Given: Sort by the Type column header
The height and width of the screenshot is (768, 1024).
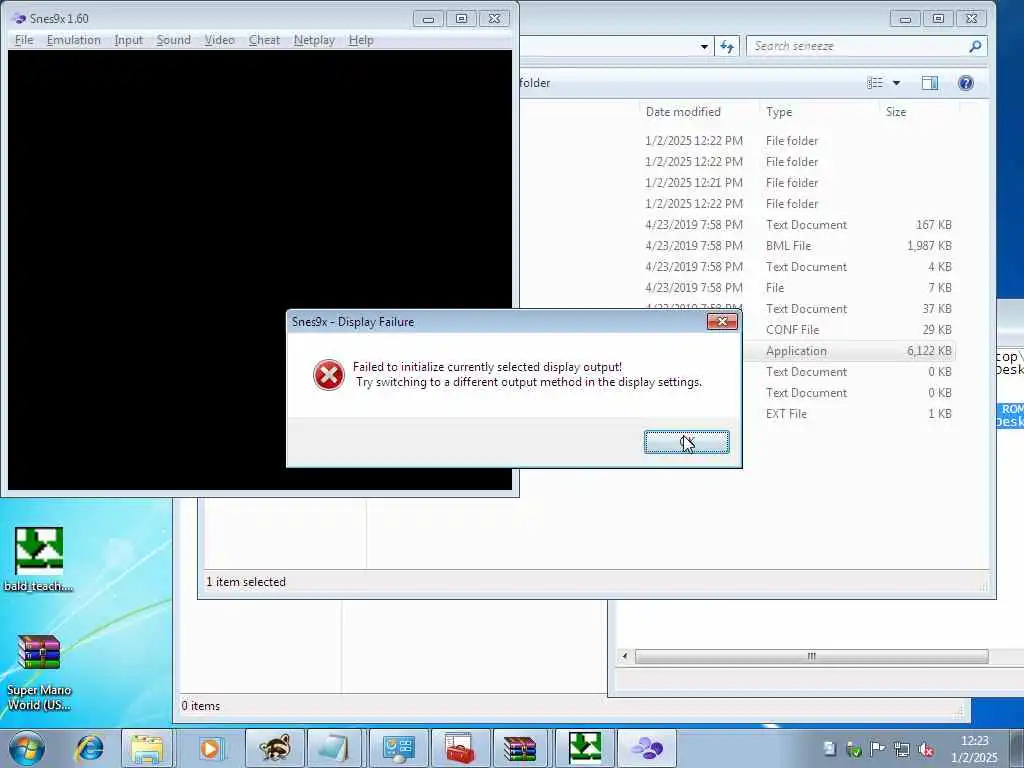Looking at the screenshot, I should point(779,112).
